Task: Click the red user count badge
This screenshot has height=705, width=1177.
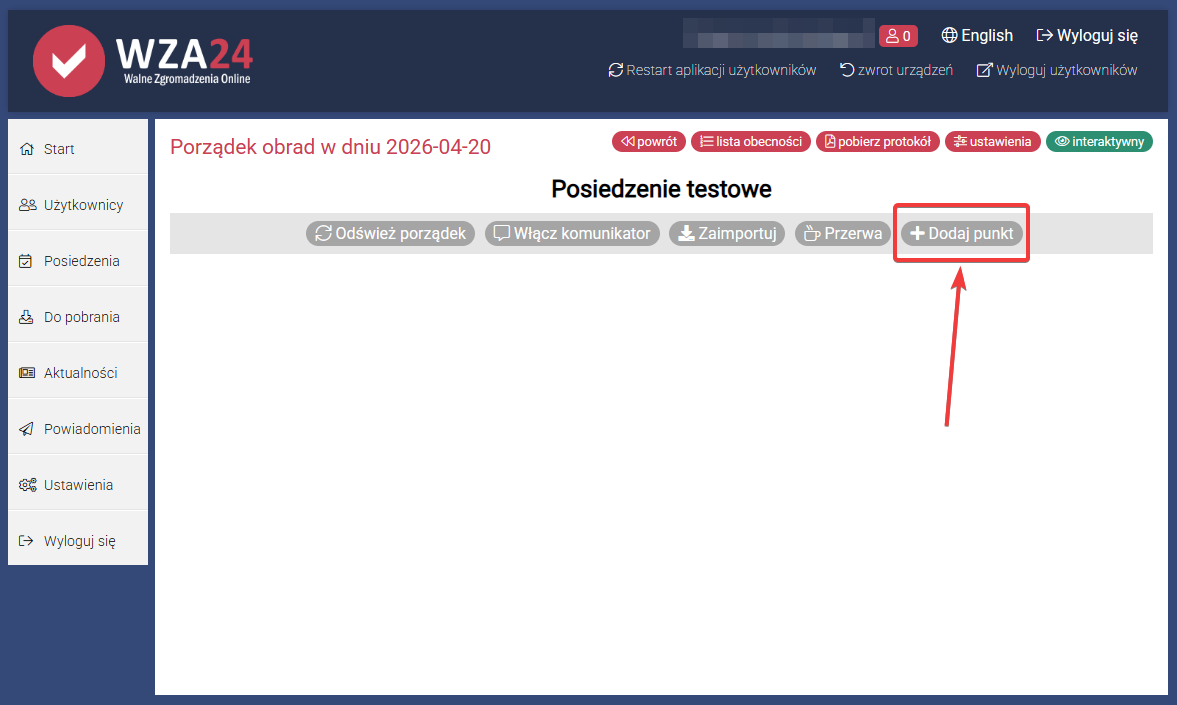Action: (898, 36)
